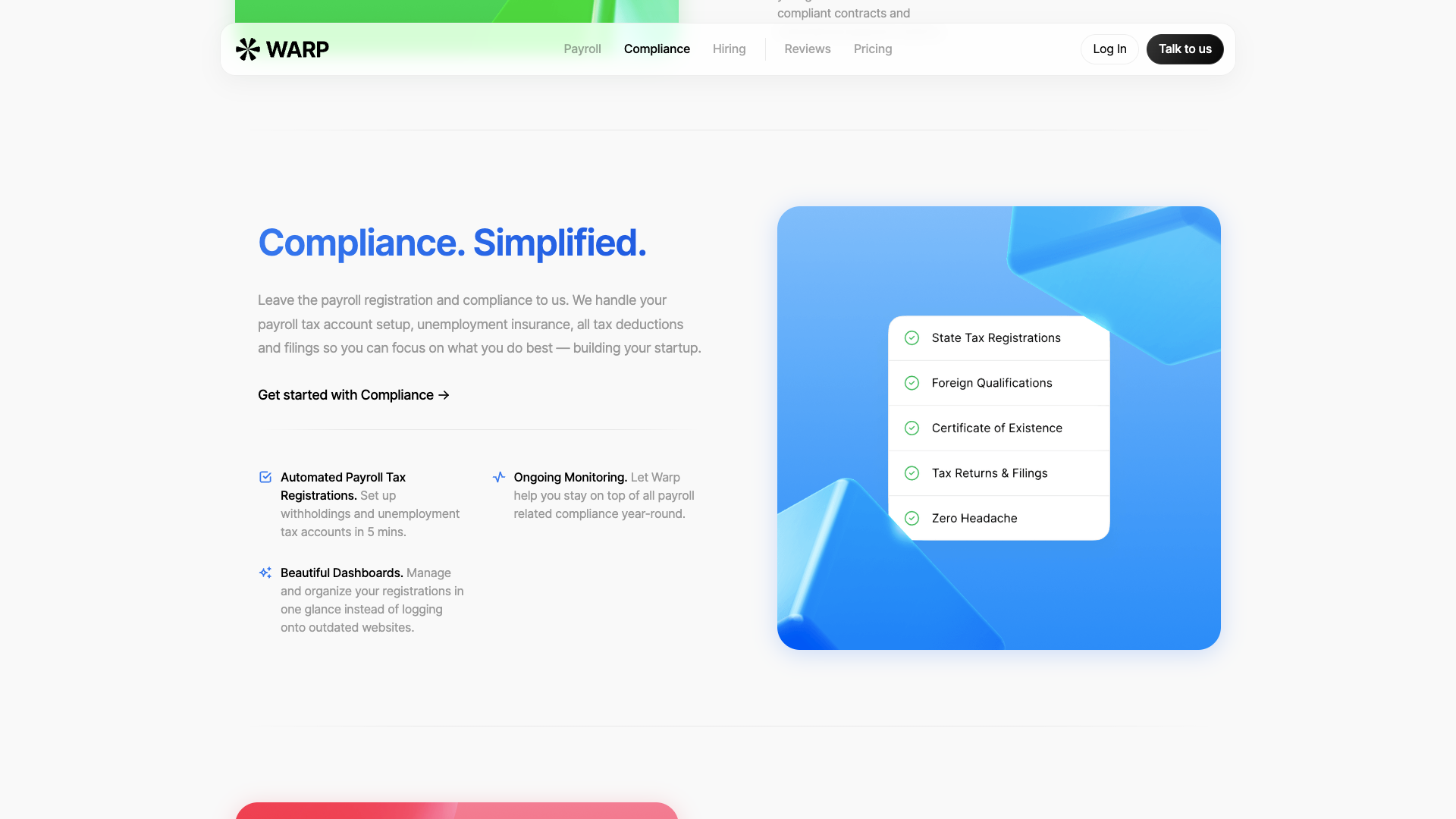Click the check icon beside Tax Returns & Filings

click(912, 473)
